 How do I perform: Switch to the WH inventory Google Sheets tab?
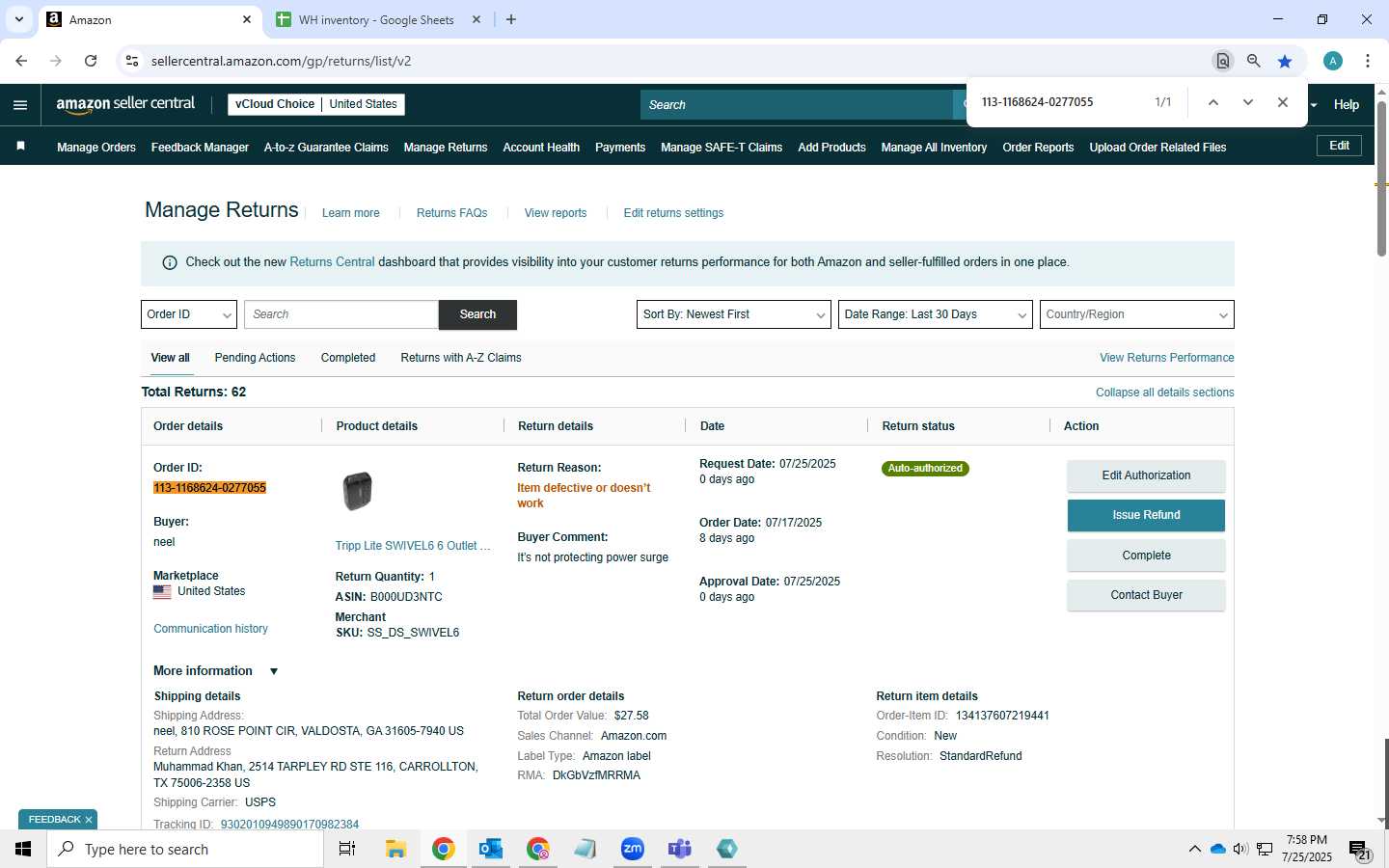point(376,19)
